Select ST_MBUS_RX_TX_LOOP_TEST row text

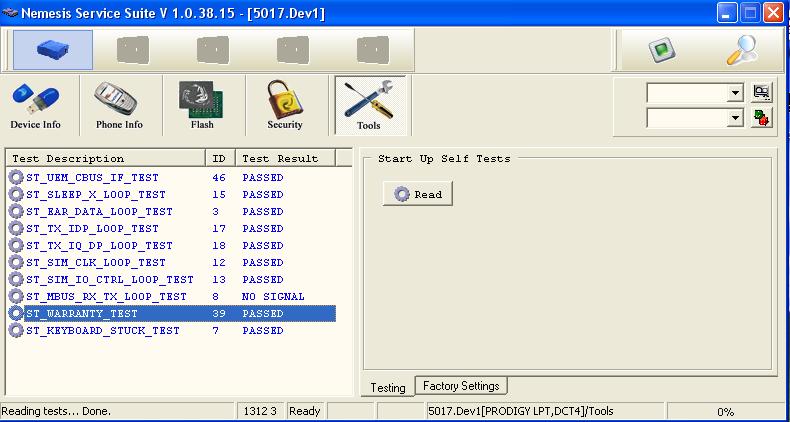tap(106, 297)
